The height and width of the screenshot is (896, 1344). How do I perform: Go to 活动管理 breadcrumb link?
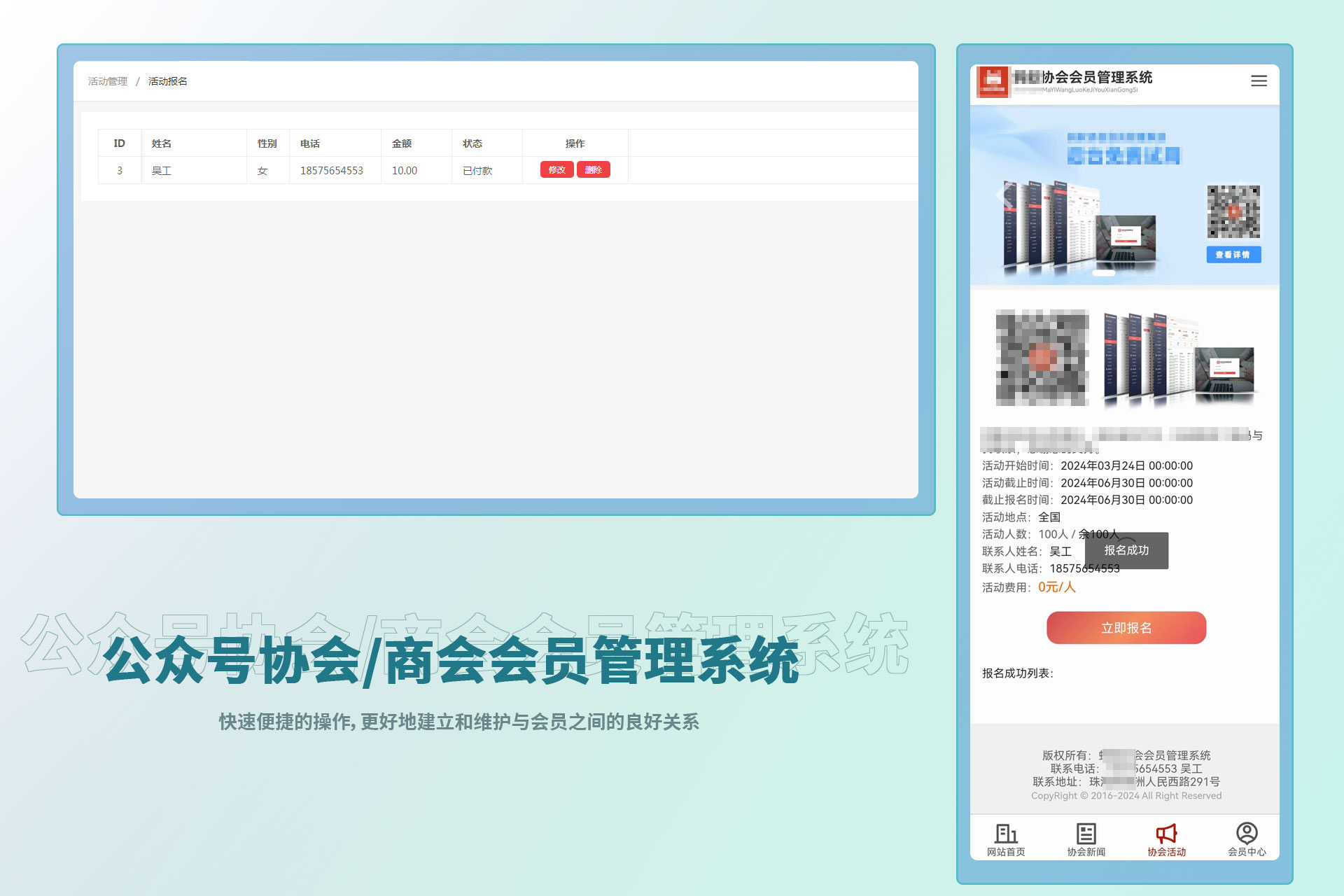(108, 81)
